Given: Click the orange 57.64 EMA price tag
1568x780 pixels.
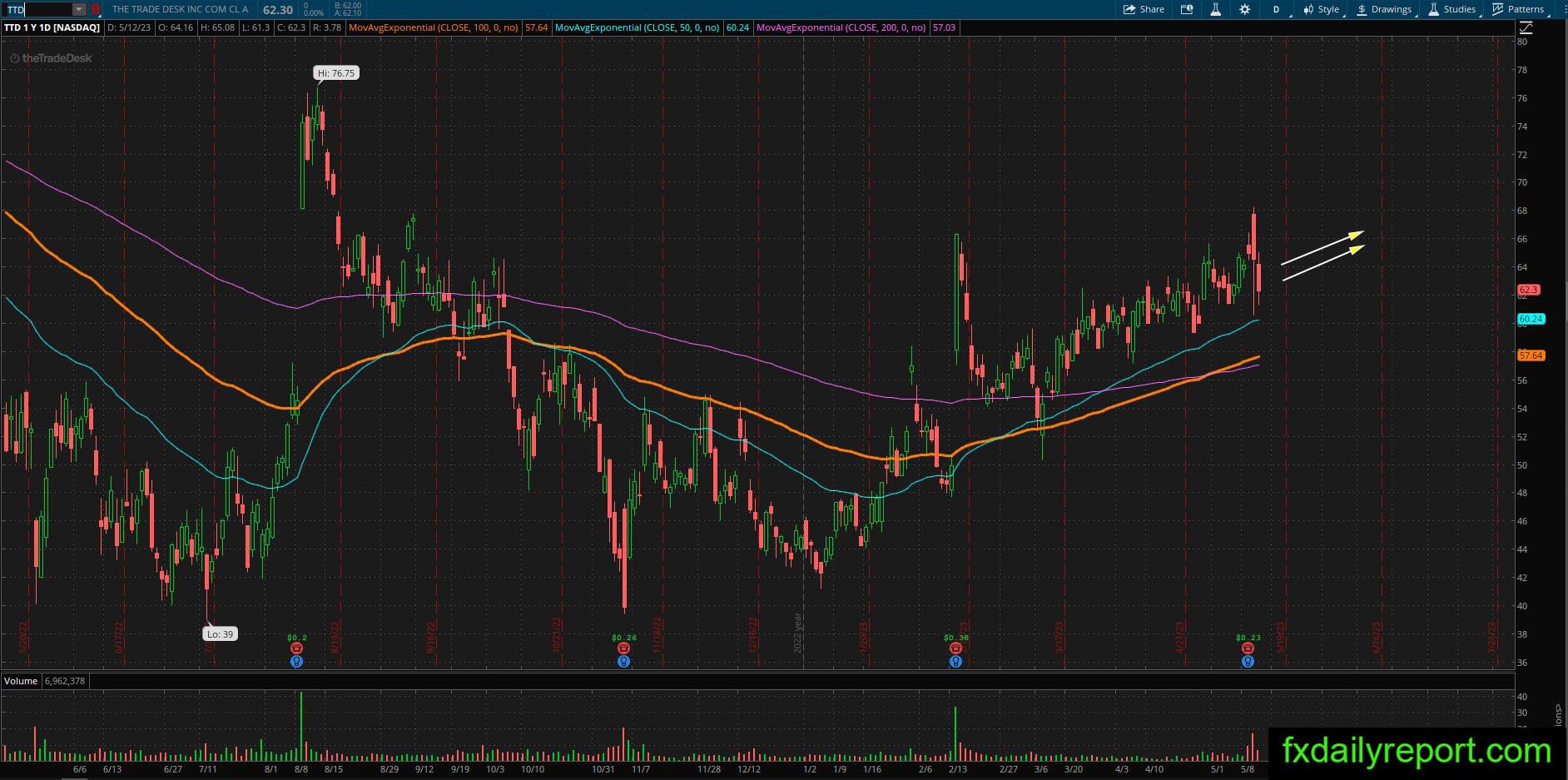Looking at the screenshot, I should tap(1531, 355).
